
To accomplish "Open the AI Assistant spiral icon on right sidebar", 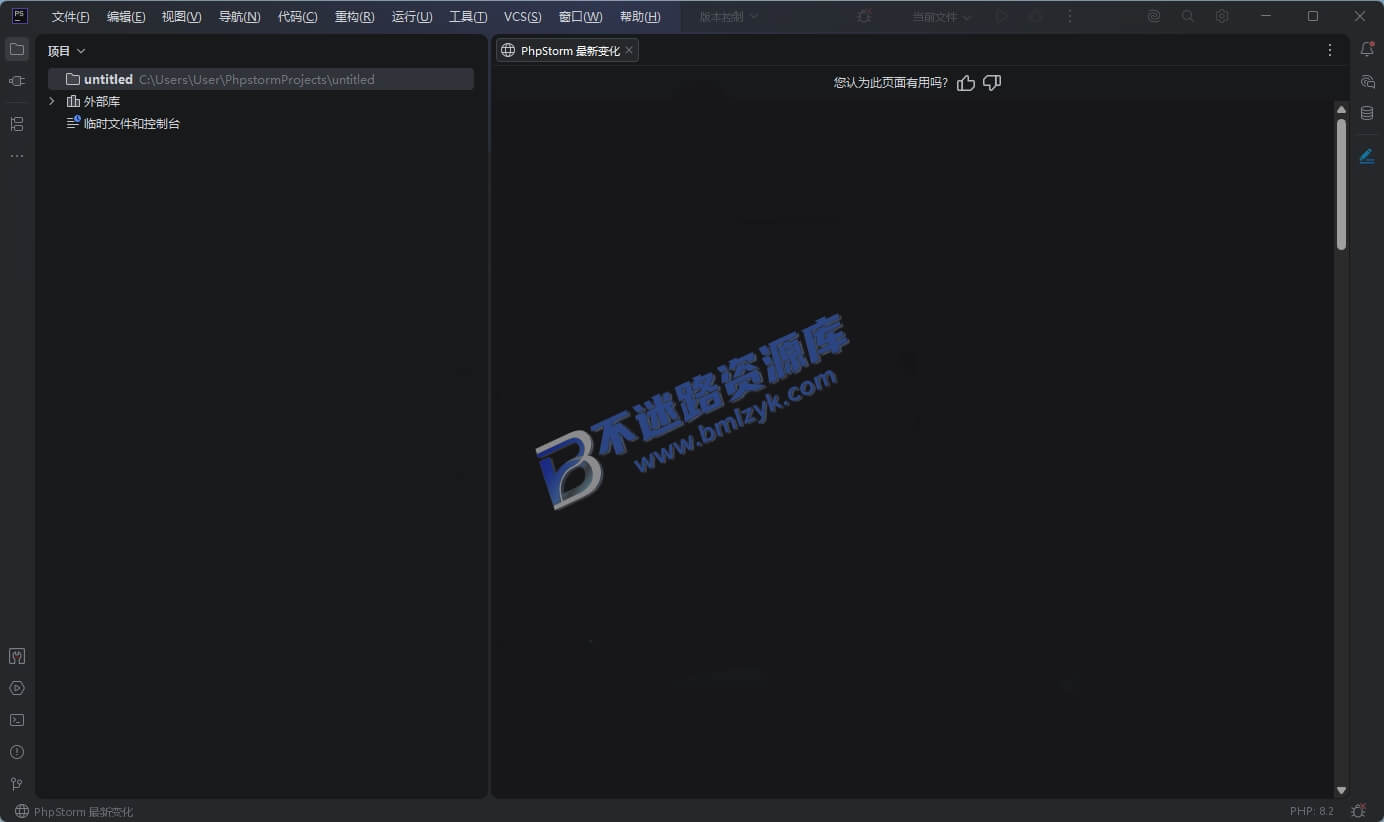I will point(1367,81).
